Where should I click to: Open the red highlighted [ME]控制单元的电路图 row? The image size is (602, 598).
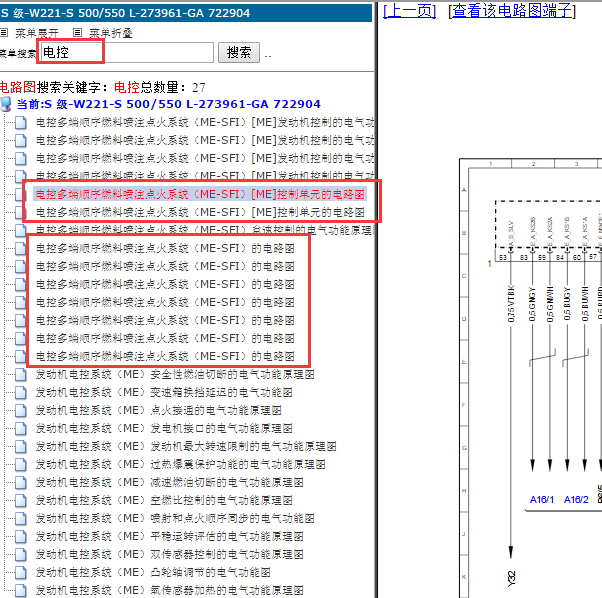click(x=200, y=194)
